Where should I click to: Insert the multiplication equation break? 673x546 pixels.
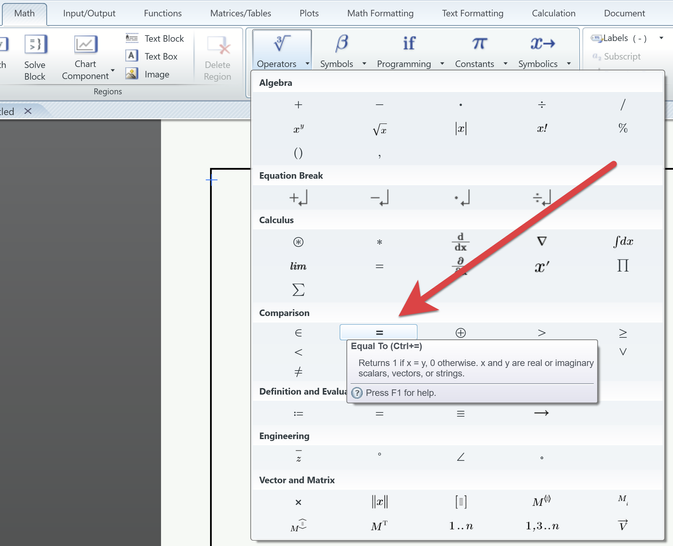coord(462,198)
